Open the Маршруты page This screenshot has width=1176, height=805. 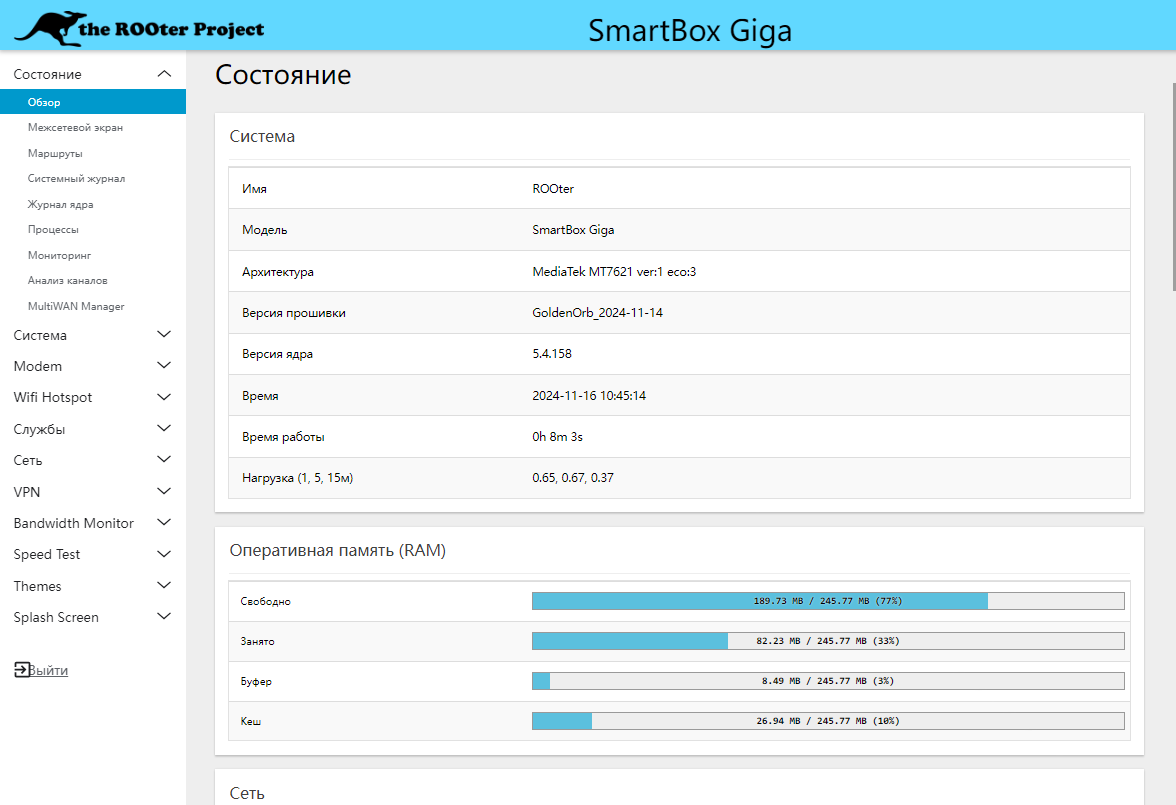tap(55, 153)
